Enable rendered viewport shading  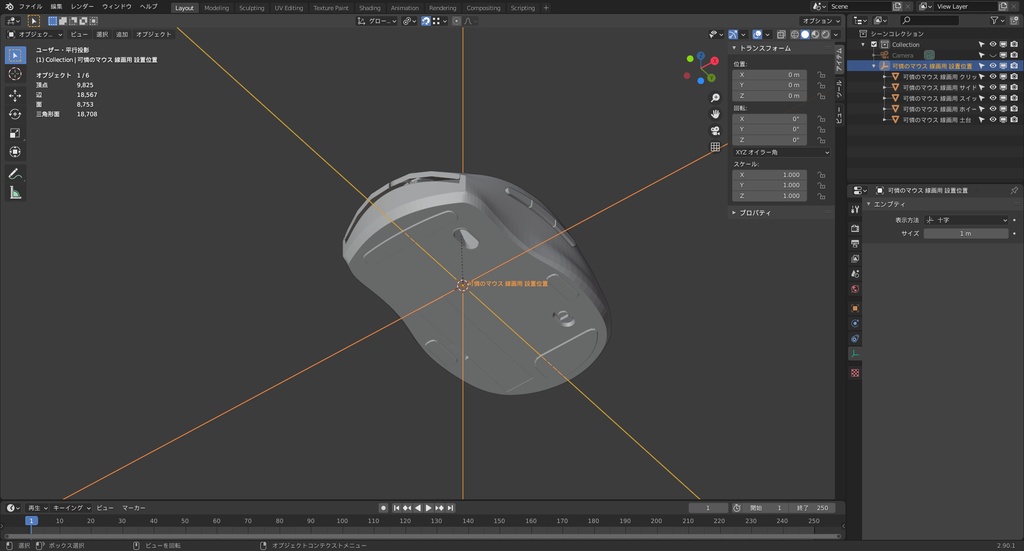click(x=825, y=35)
